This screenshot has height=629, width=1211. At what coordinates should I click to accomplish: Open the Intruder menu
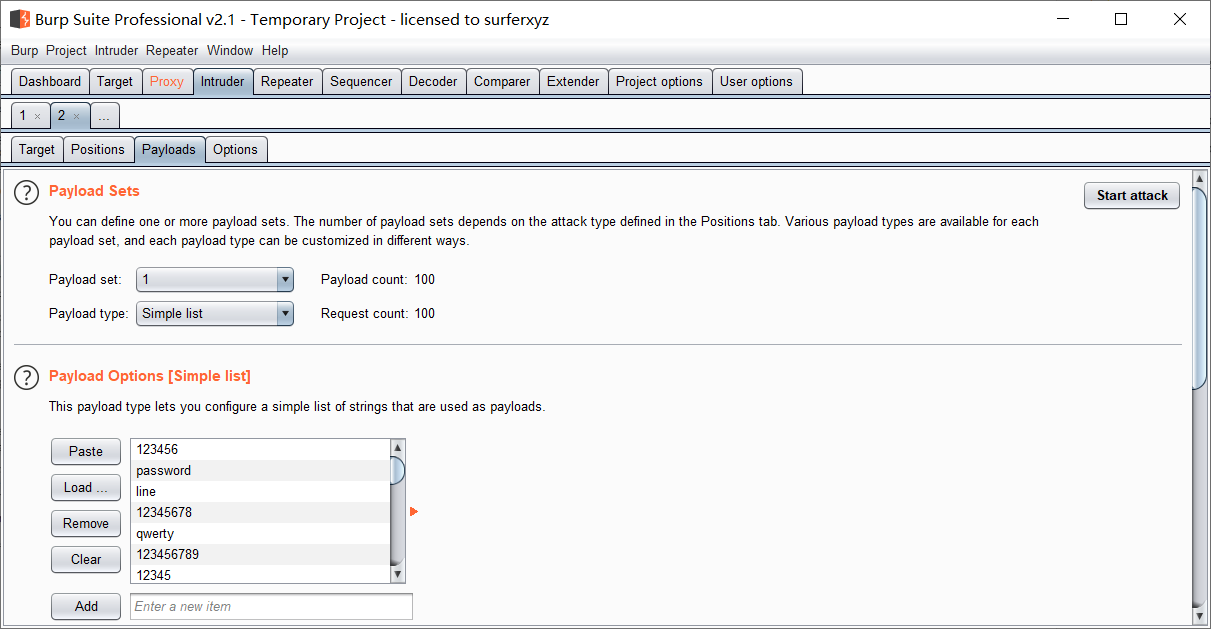coord(117,50)
